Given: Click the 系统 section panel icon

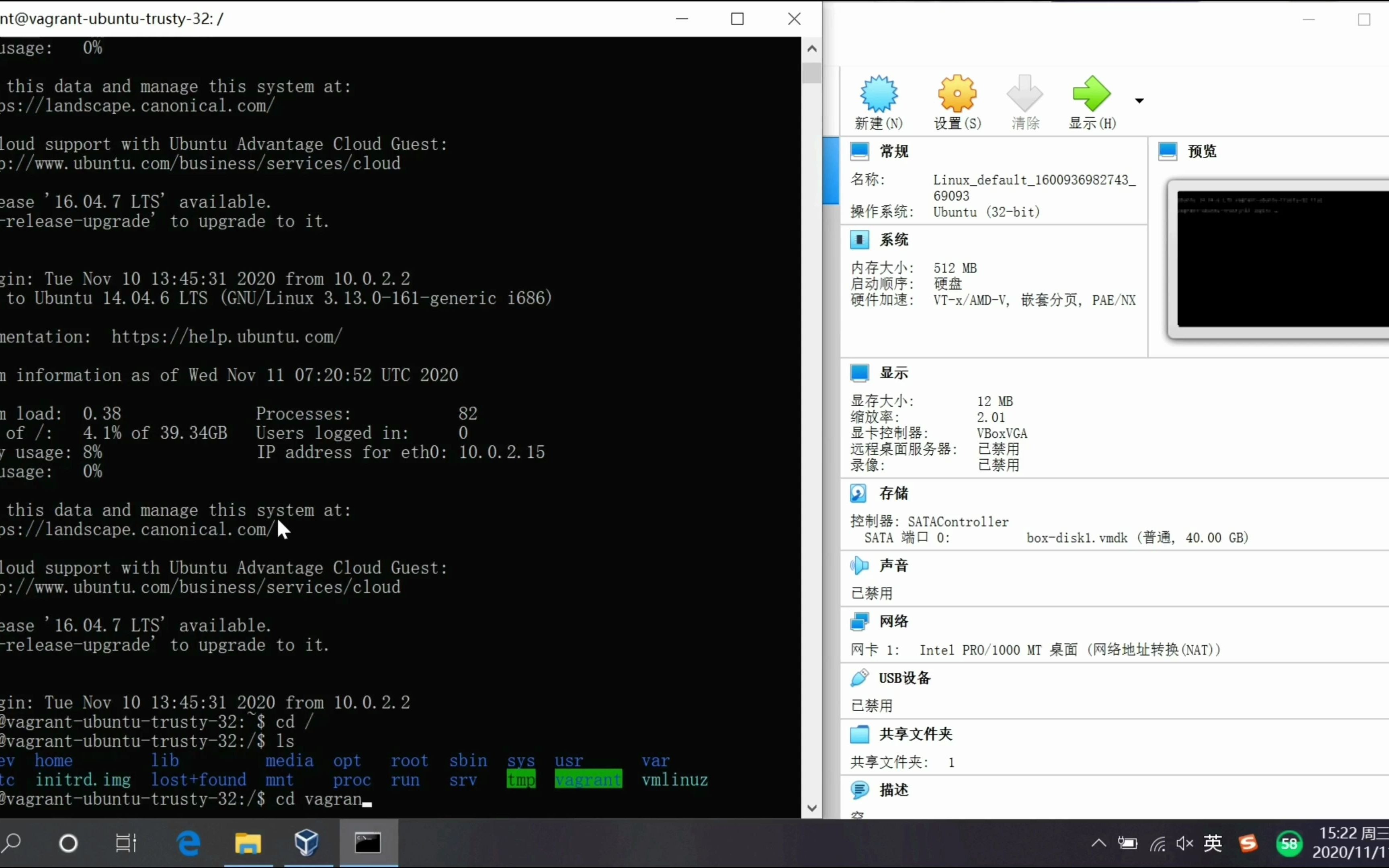Looking at the screenshot, I should (x=859, y=240).
